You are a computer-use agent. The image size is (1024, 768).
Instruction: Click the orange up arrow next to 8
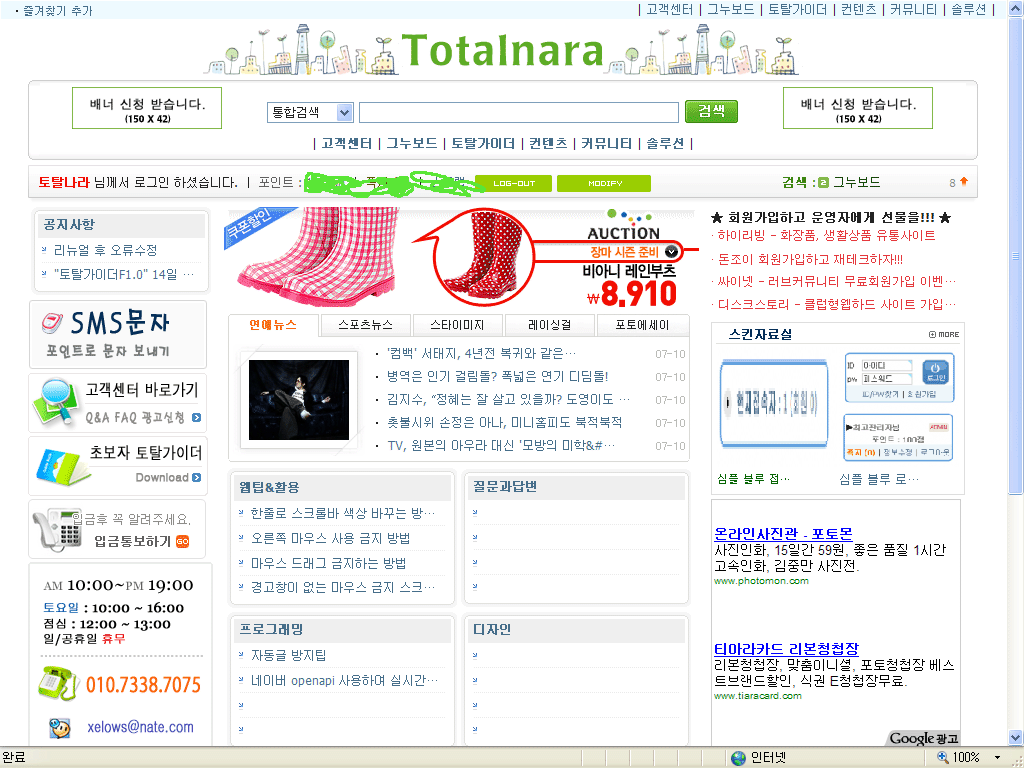[964, 182]
